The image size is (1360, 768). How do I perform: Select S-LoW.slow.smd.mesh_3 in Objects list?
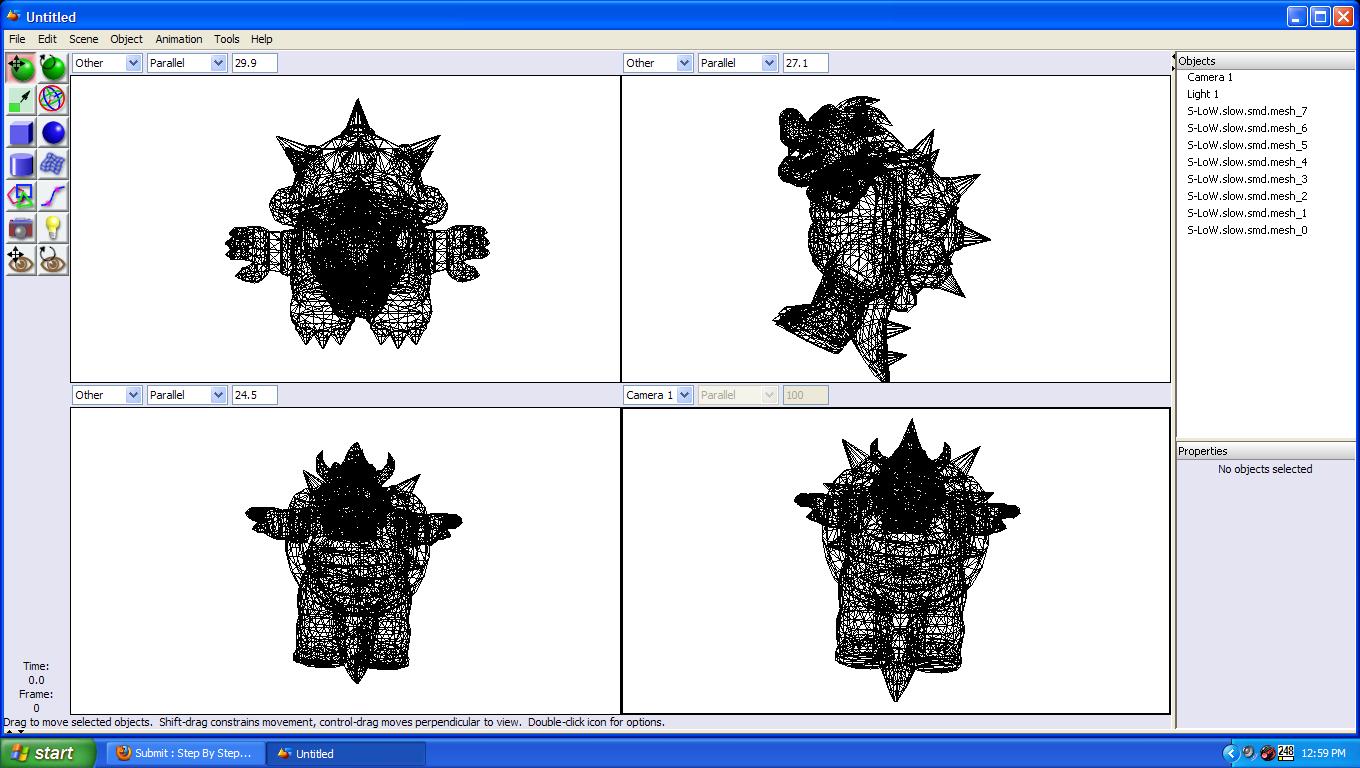pos(1247,179)
